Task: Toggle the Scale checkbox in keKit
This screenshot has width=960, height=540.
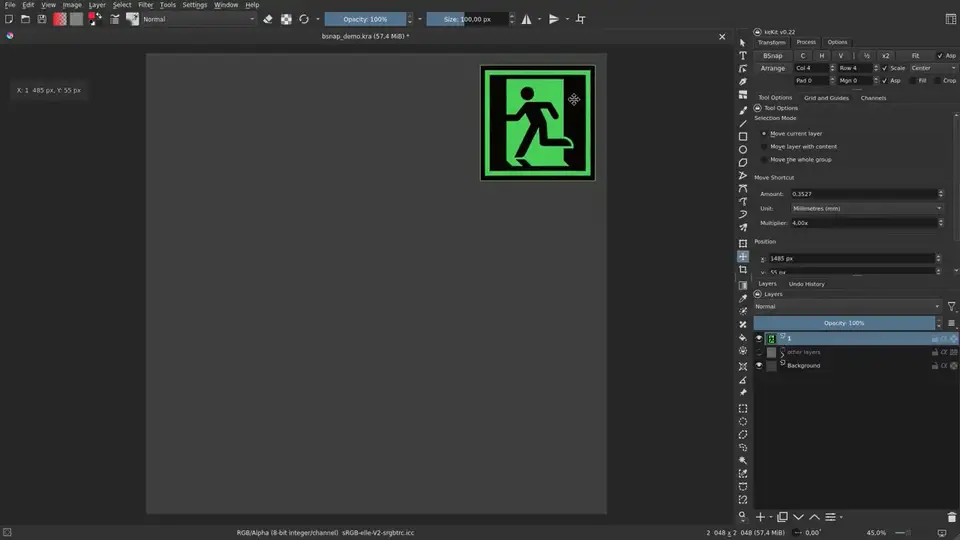Action: tap(884, 68)
